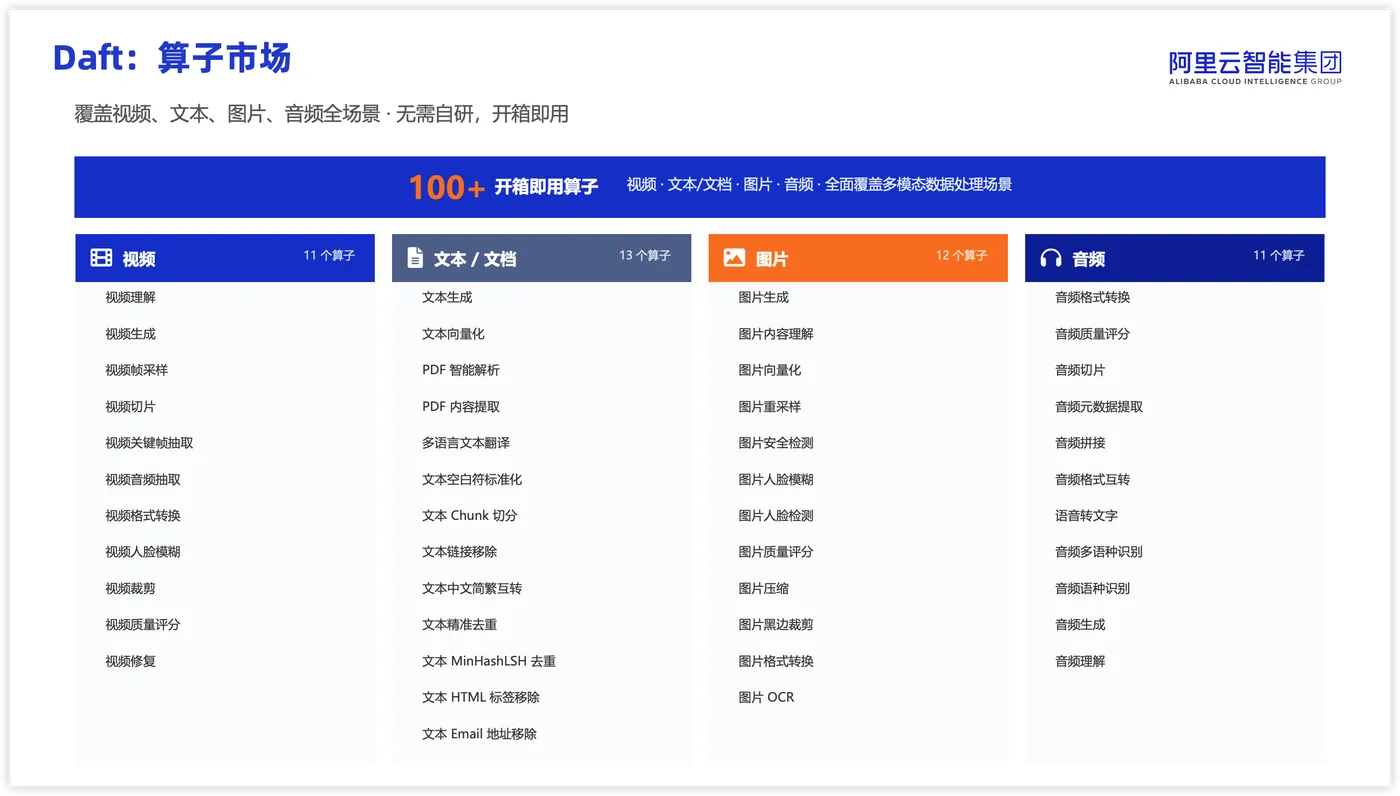The width and height of the screenshot is (1400, 796).
Task: Click the 视频质量评分 operator
Action: tap(143, 625)
